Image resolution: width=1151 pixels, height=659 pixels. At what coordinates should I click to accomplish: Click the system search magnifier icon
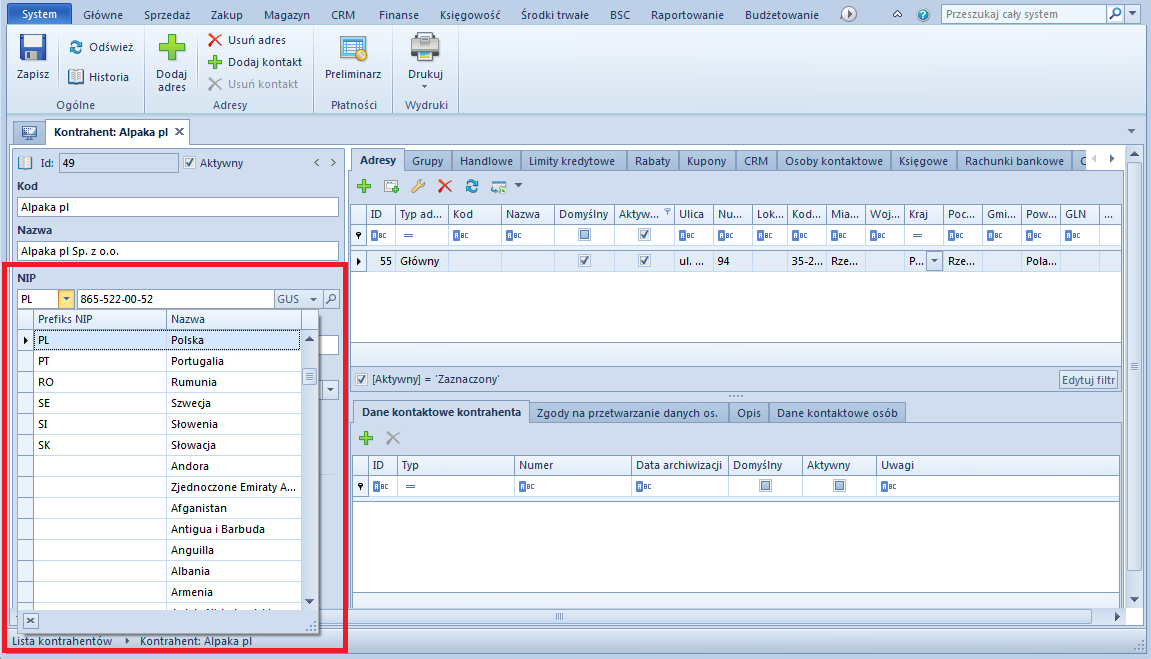(1115, 13)
